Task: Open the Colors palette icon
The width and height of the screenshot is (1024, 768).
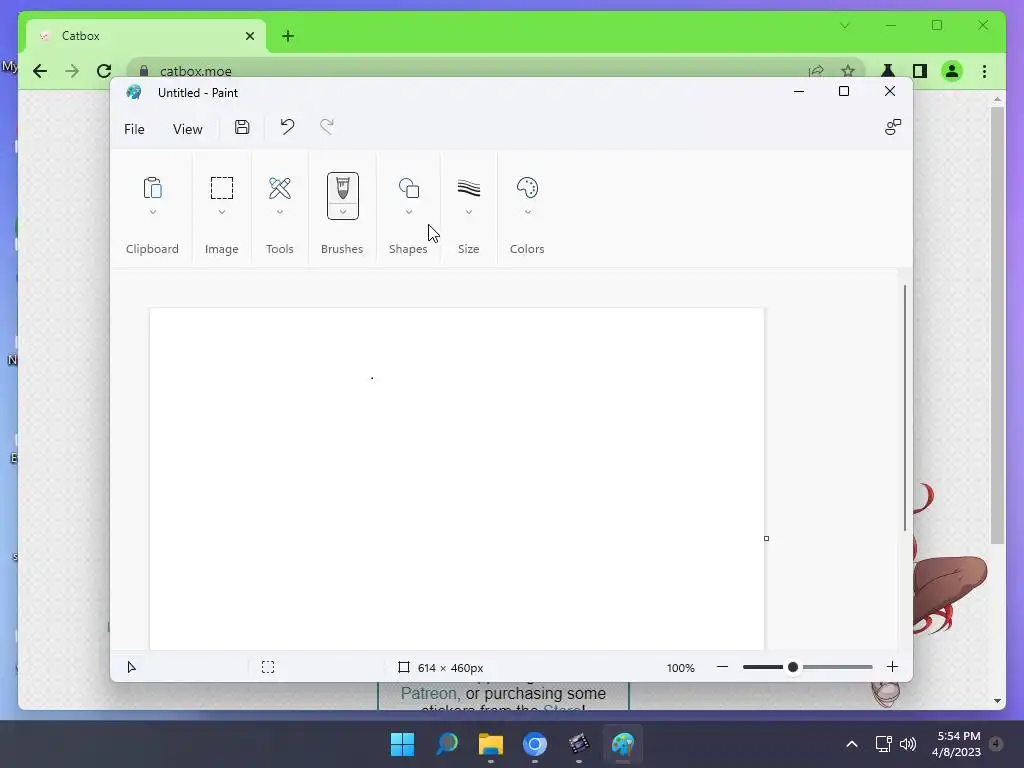Action: coord(527,188)
